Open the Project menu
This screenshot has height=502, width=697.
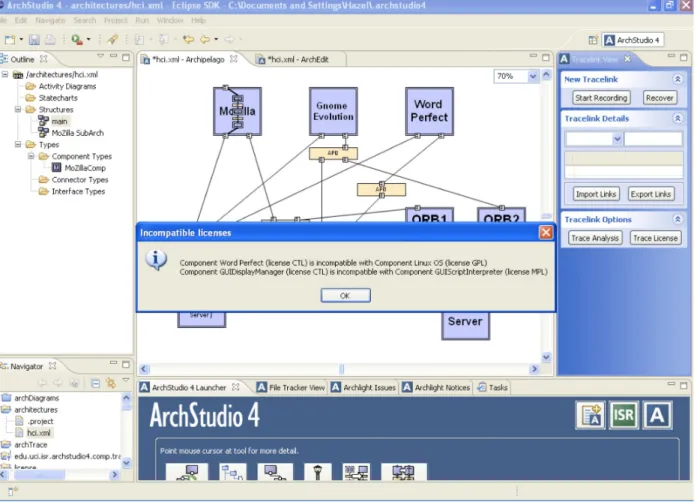click(x=116, y=20)
